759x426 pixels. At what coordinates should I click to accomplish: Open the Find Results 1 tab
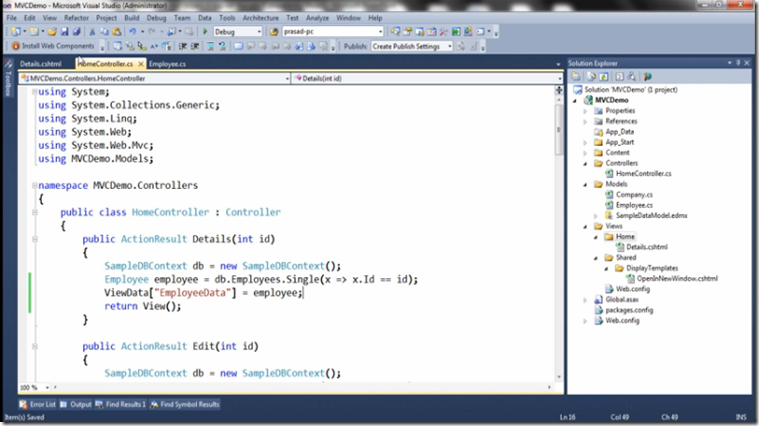click(x=121, y=404)
